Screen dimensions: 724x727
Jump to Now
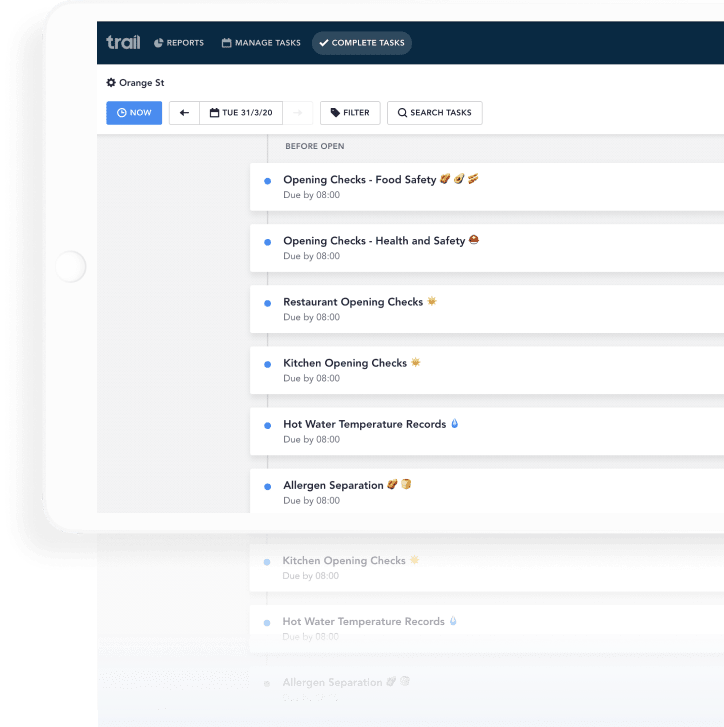tap(134, 113)
